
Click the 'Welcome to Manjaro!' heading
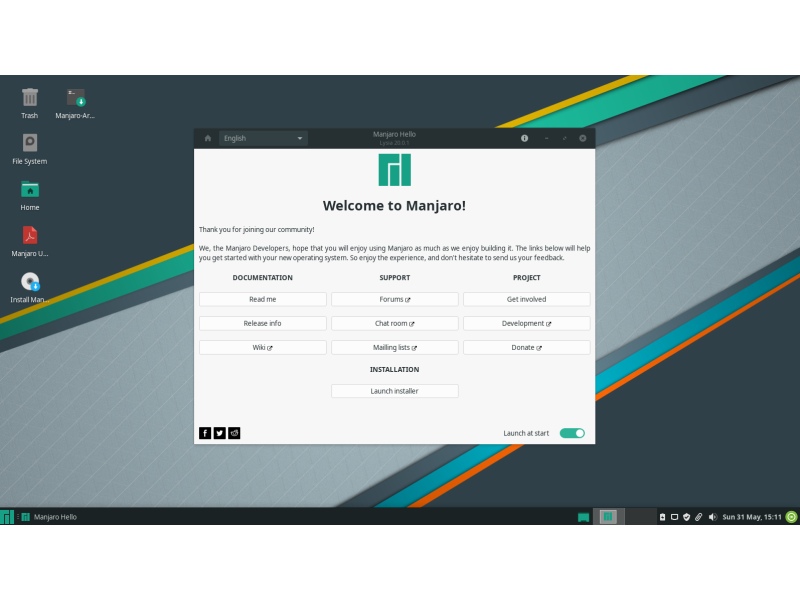(x=394, y=206)
